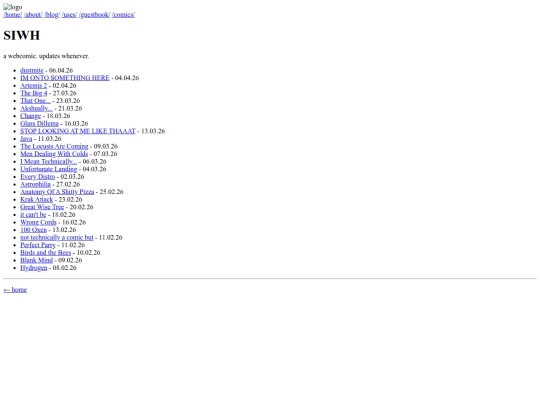Open the Unfortunate Landing comic
The height and width of the screenshot is (405, 540).
click(49, 169)
